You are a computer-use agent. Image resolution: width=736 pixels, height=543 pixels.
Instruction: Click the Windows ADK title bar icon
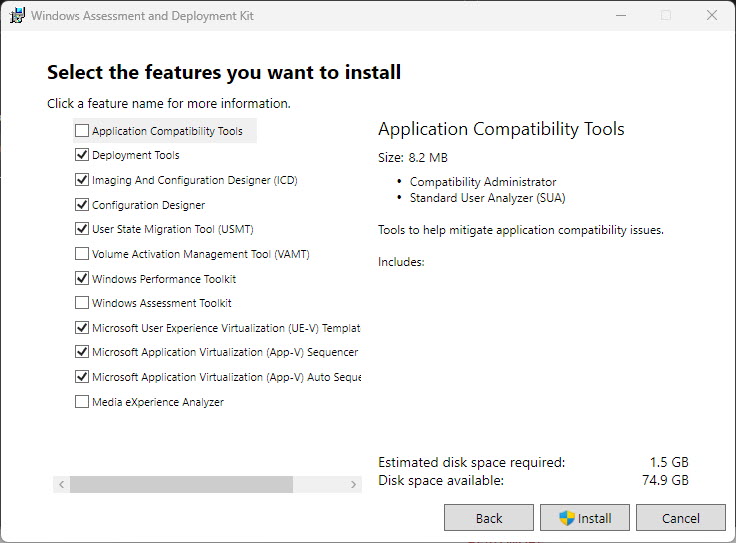pyautogui.click(x=17, y=15)
